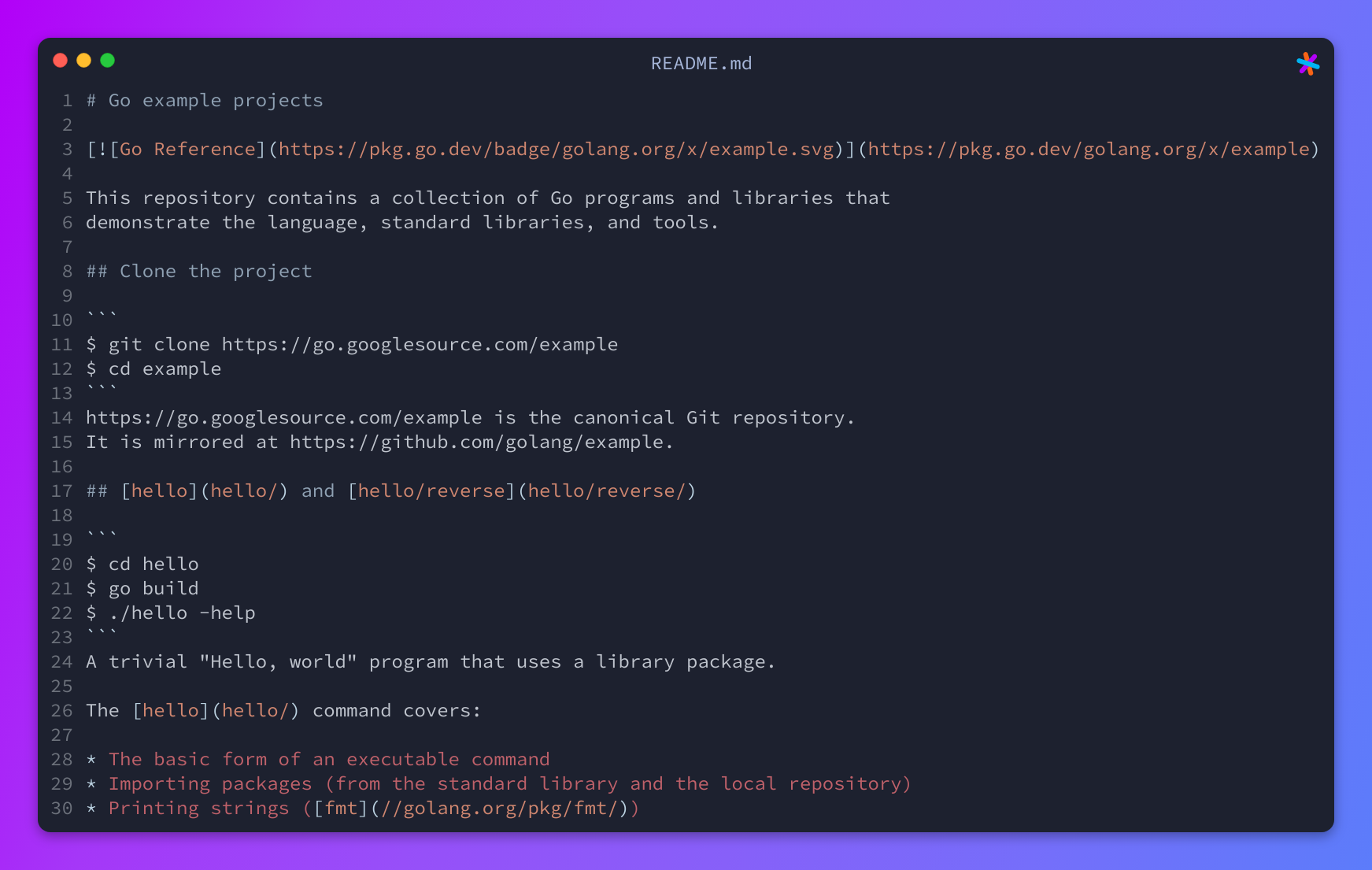This screenshot has width=1372, height=870.
Task: Click line number 17 in gutter
Action: (62, 491)
